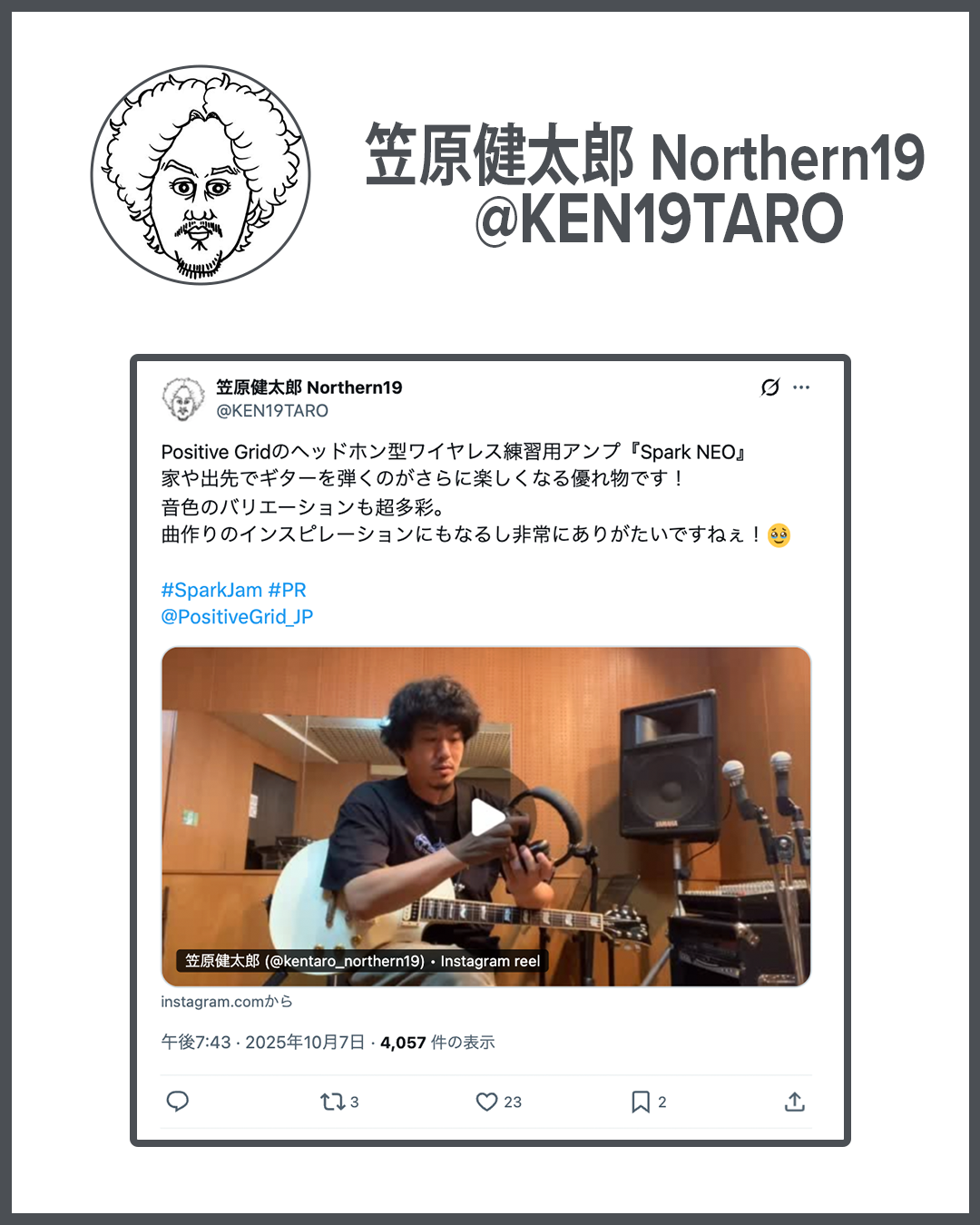The width and height of the screenshot is (980, 1225).
Task: Click the repost arrows icon
Action: point(332,1102)
